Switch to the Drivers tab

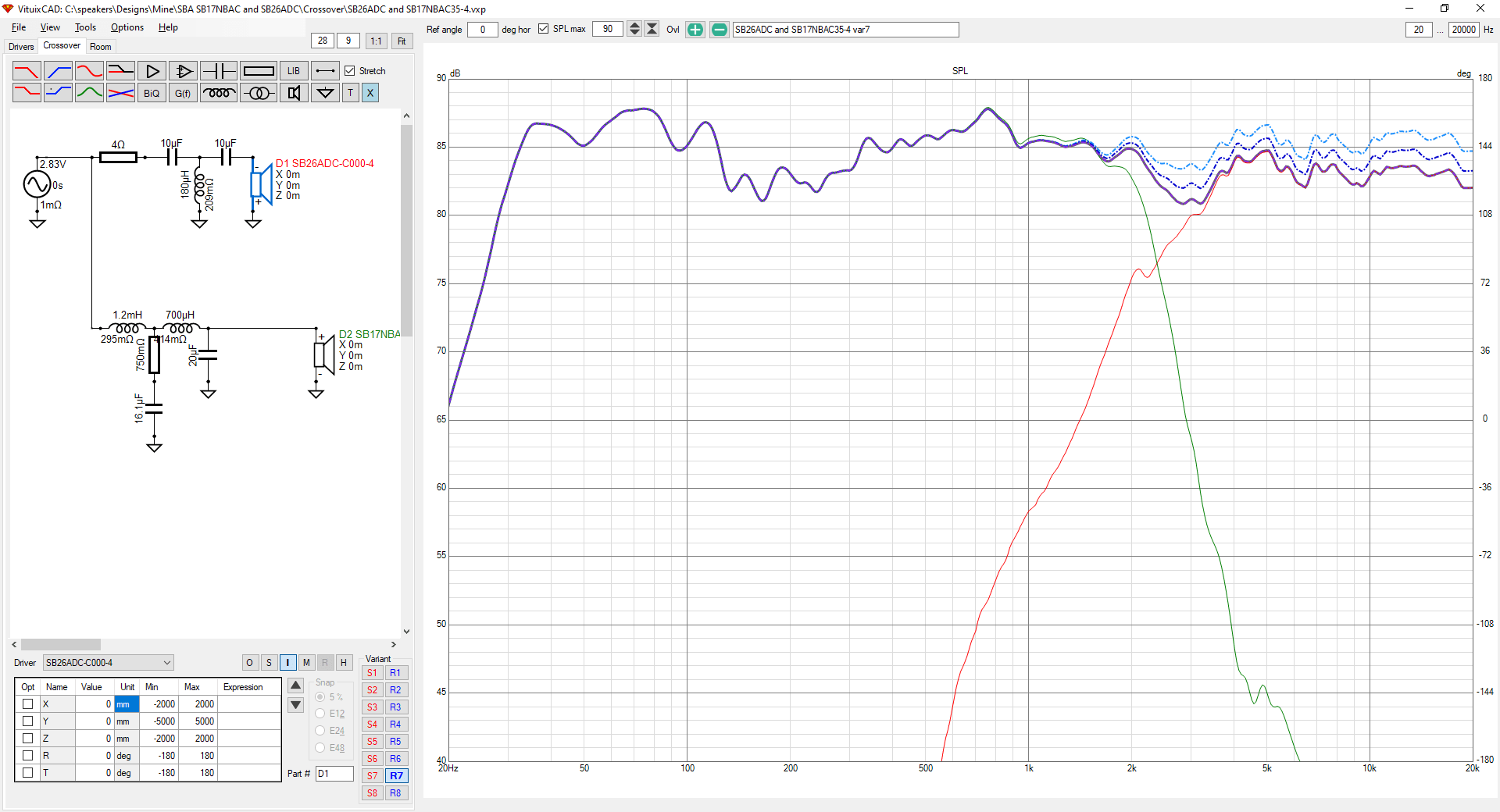coord(21,47)
